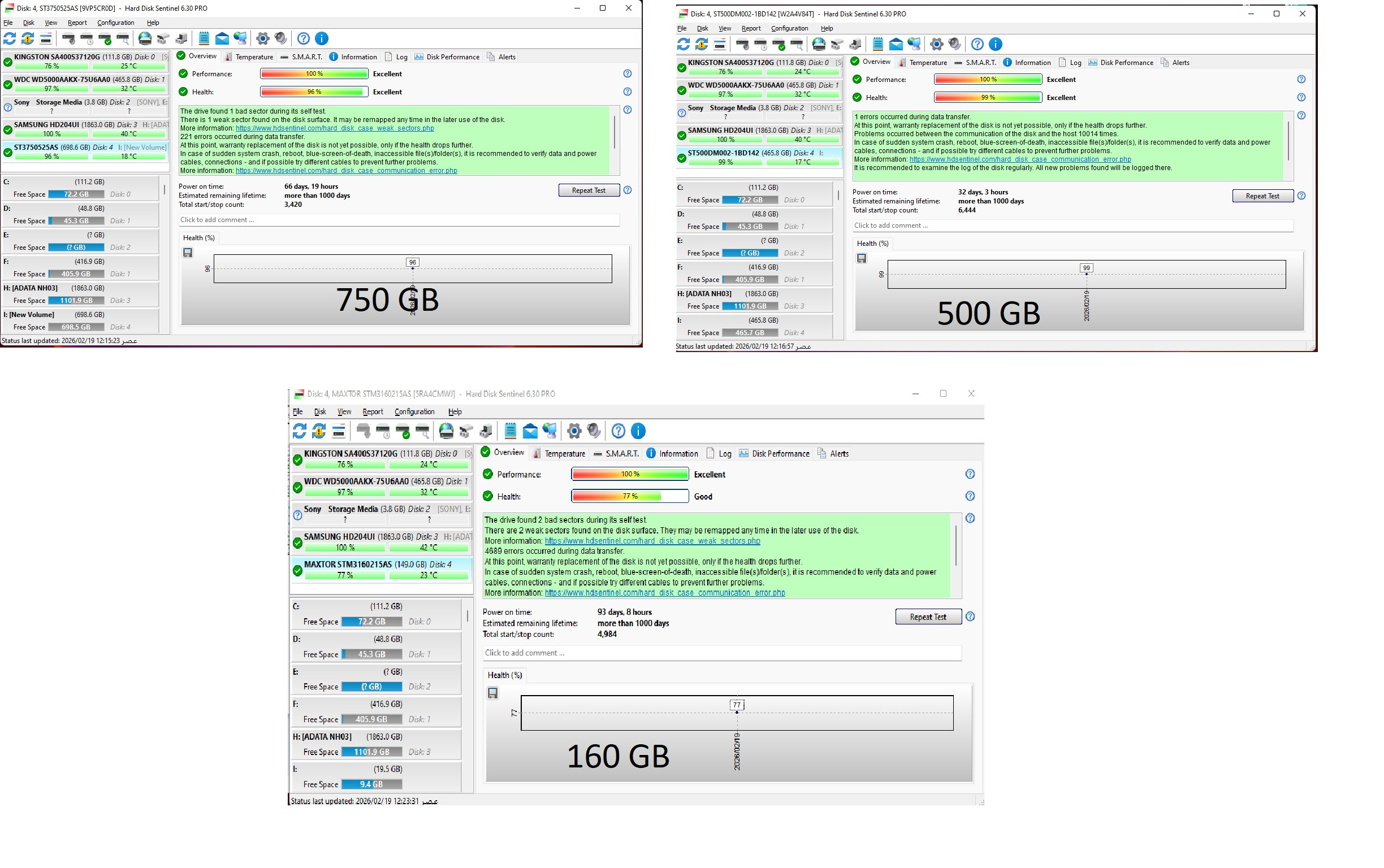The image size is (1384, 868).
Task: Click the Health (%) graph tab in MAXTOR window
Action: click(505, 675)
